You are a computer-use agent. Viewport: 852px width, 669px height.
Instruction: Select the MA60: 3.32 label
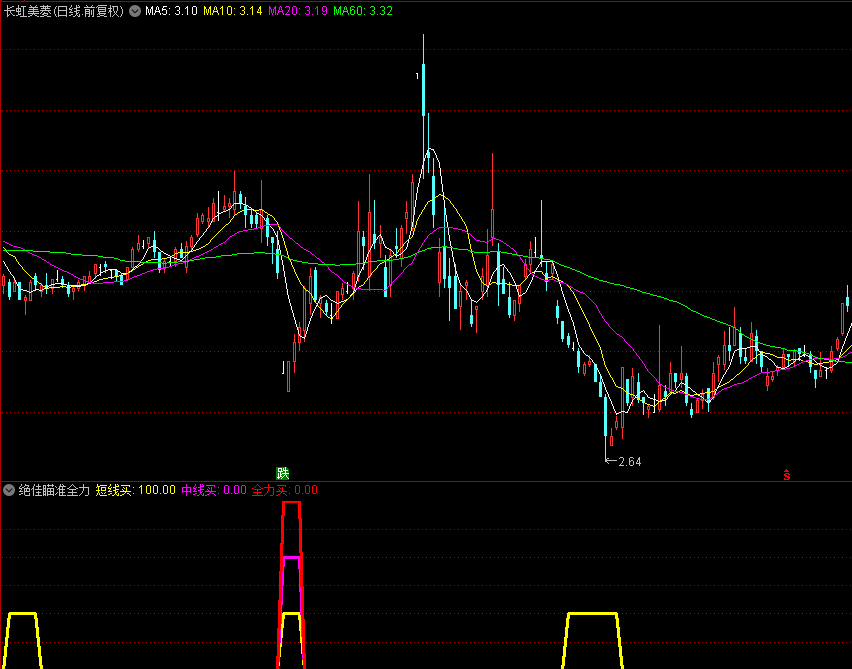(x=363, y=11)
